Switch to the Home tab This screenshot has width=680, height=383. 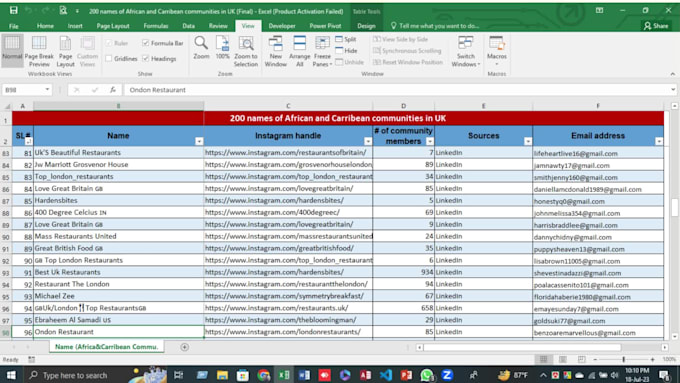coord(45,26)
